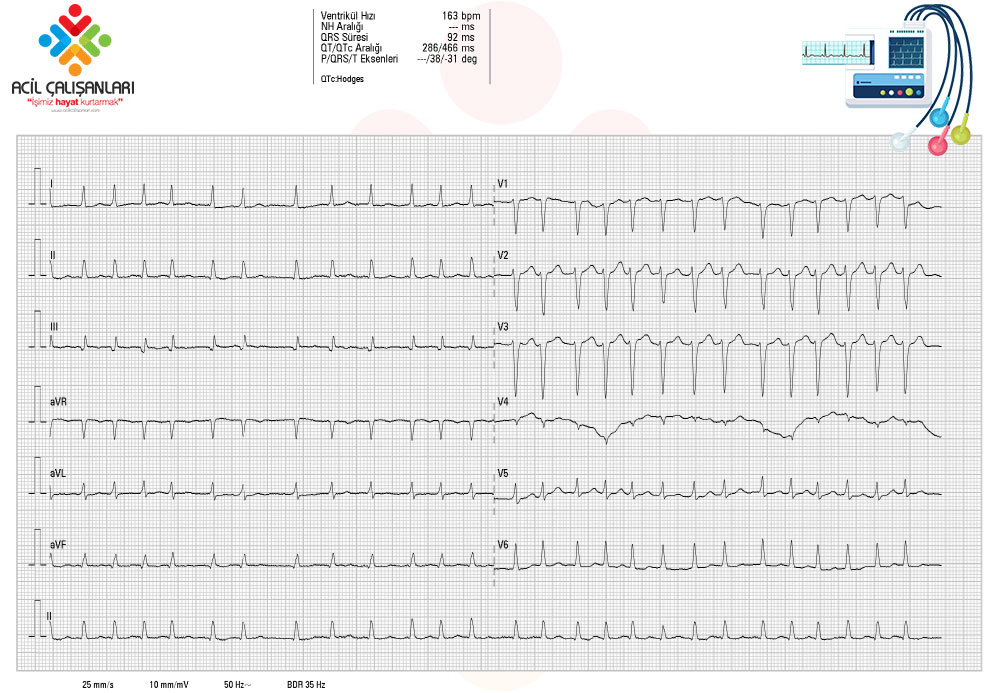Click the pink electrode pad
The height and width of the screenshot is (693, 1000).
click(939, 145)
